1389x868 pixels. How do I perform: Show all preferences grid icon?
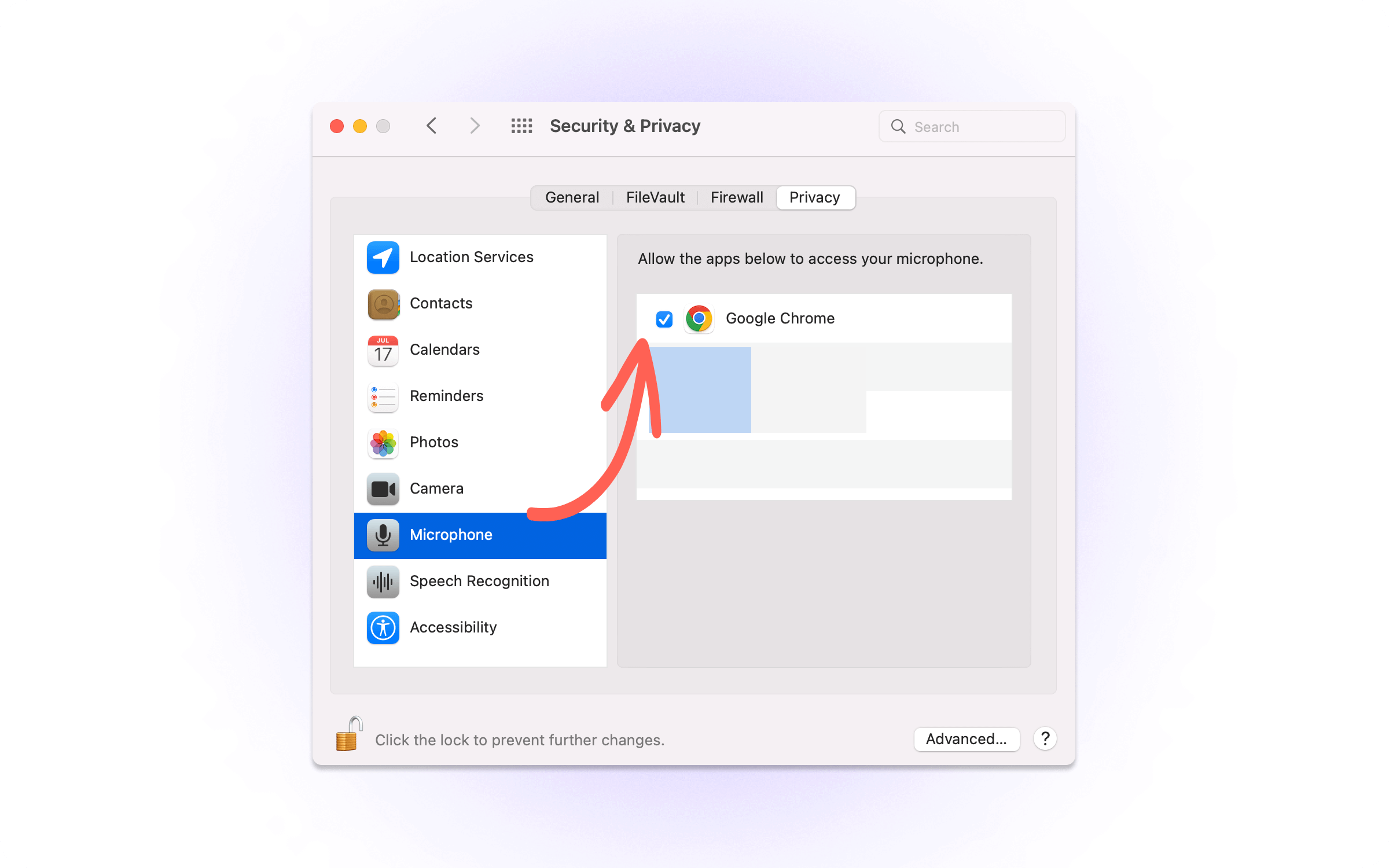(521, 126)
